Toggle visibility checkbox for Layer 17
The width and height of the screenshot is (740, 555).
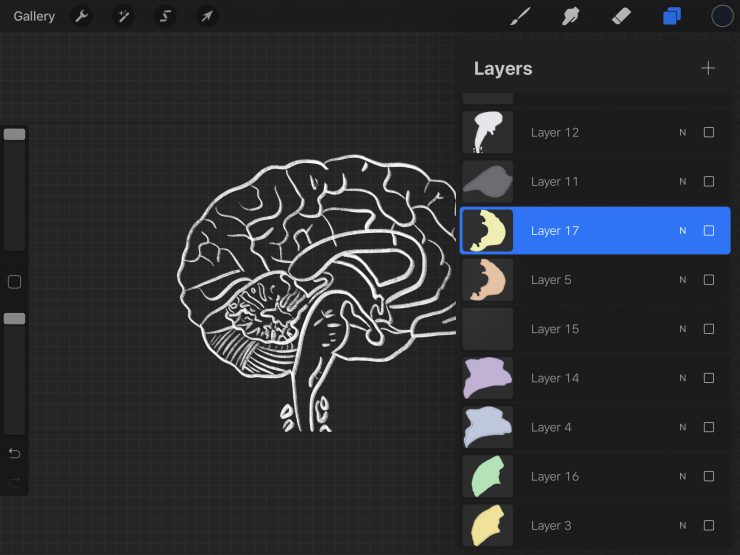(x=709, y=231)
